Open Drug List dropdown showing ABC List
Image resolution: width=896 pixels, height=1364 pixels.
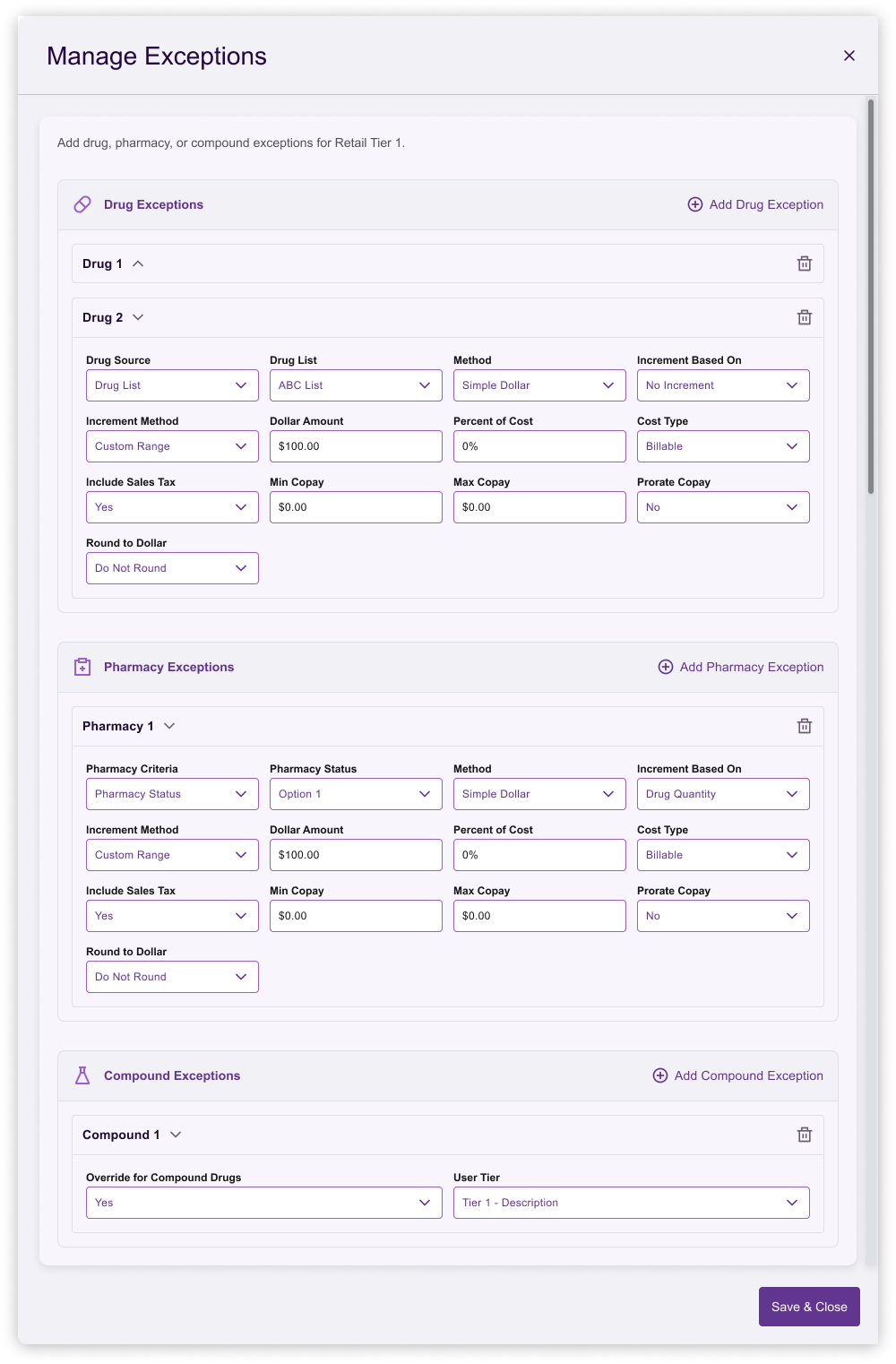tap(356, 385)
